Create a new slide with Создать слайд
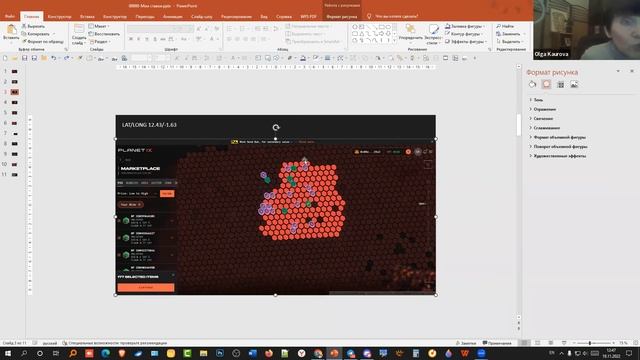The height and width of the screenshot is (360, 640). click(x=79, y=34)
